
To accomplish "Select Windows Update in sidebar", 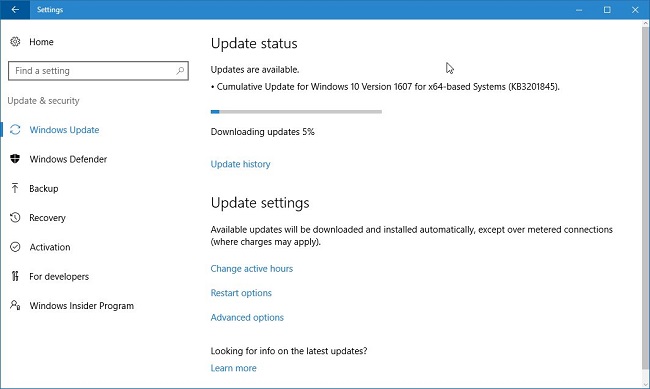I will tap(64, 130).
